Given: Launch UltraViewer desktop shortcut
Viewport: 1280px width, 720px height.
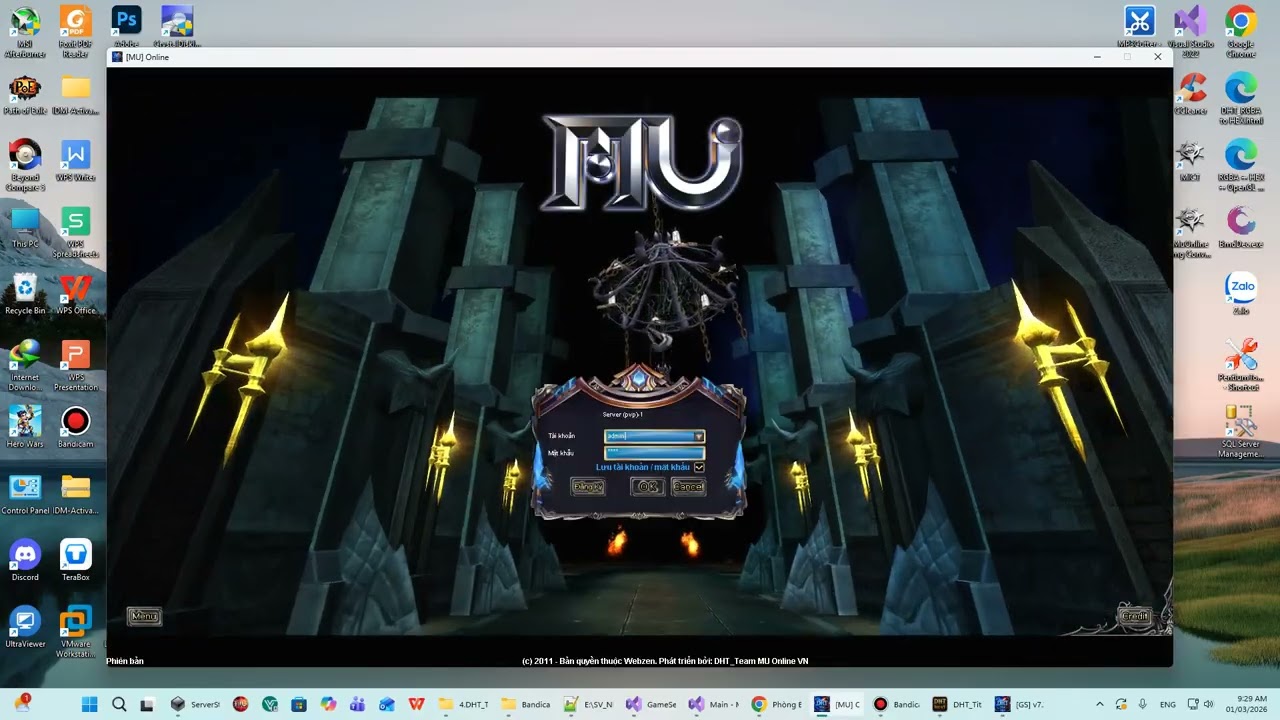Looking at the screenshot, I should point(25,627).
